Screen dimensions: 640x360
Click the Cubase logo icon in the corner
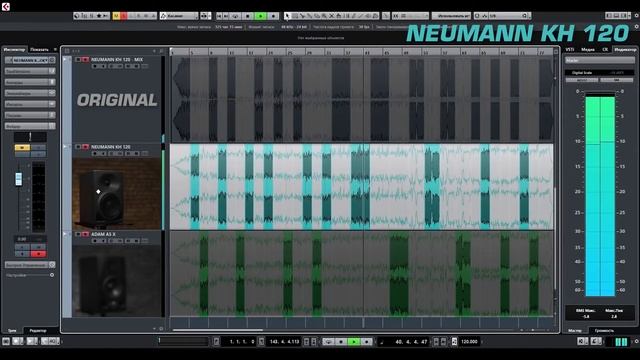click(x=6, y=7)
